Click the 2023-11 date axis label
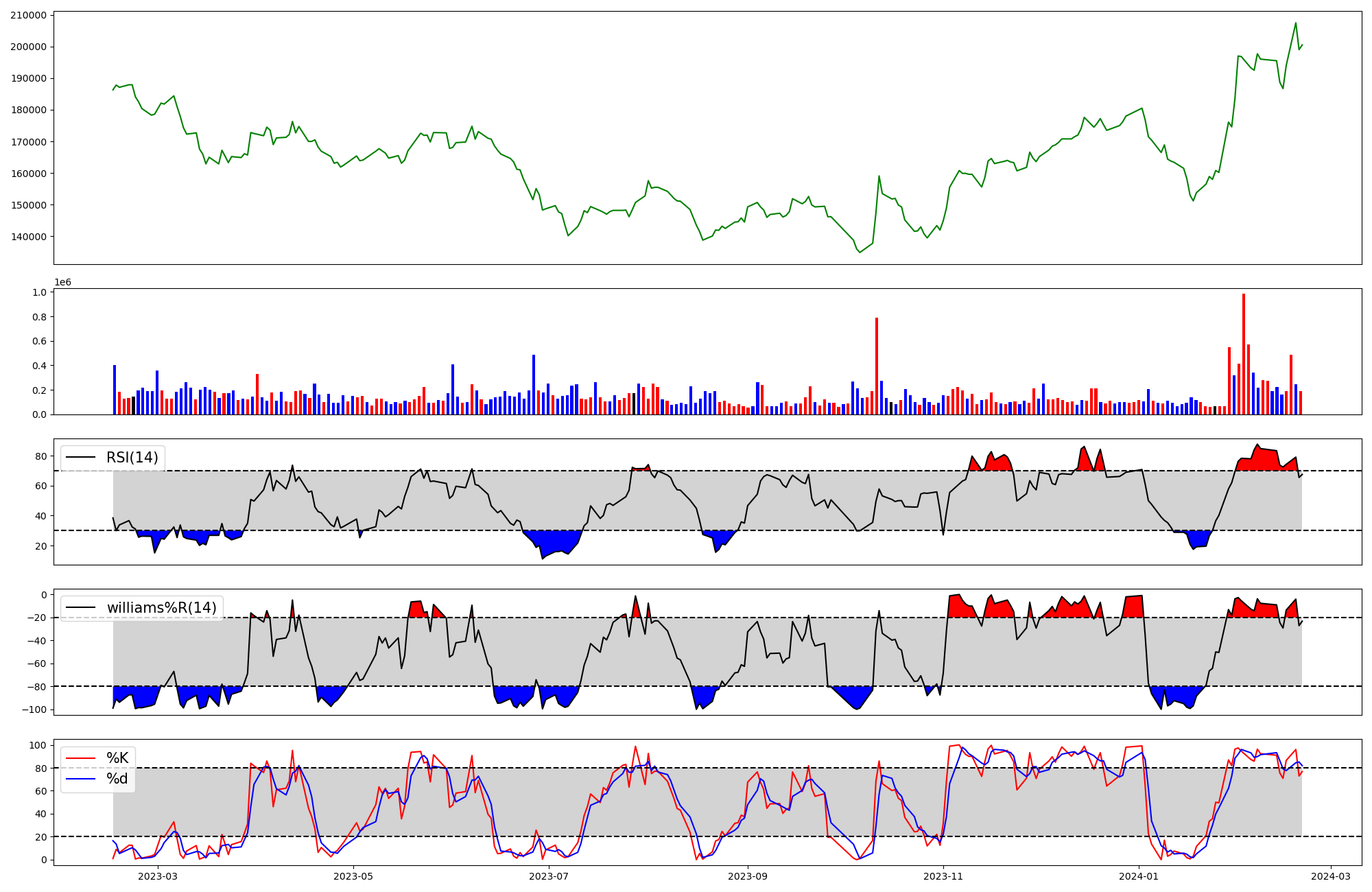The width and height of the screenshot is (1372, 892). click(943, 876)
